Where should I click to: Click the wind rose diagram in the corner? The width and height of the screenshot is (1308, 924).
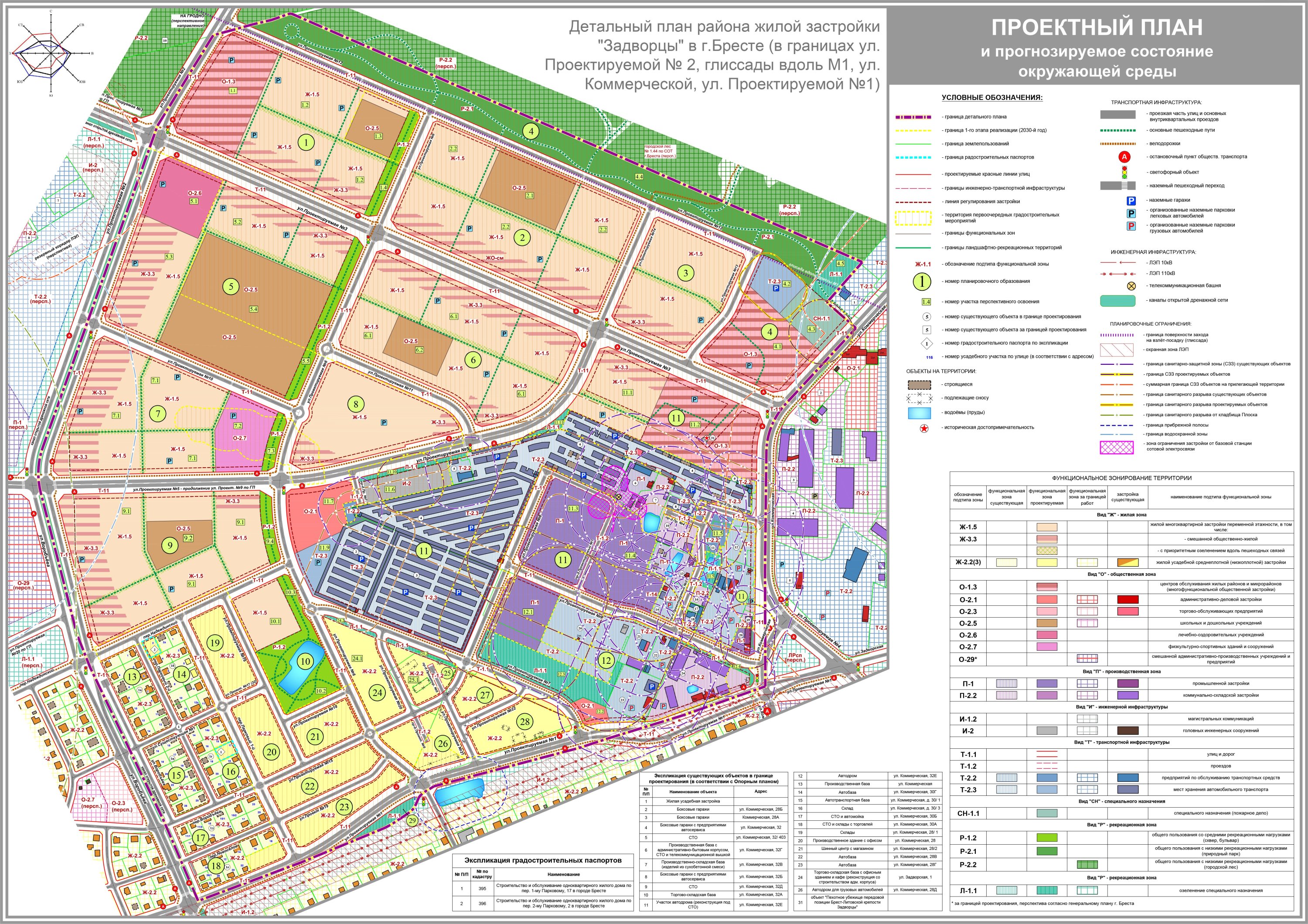[x=51, y=53]
